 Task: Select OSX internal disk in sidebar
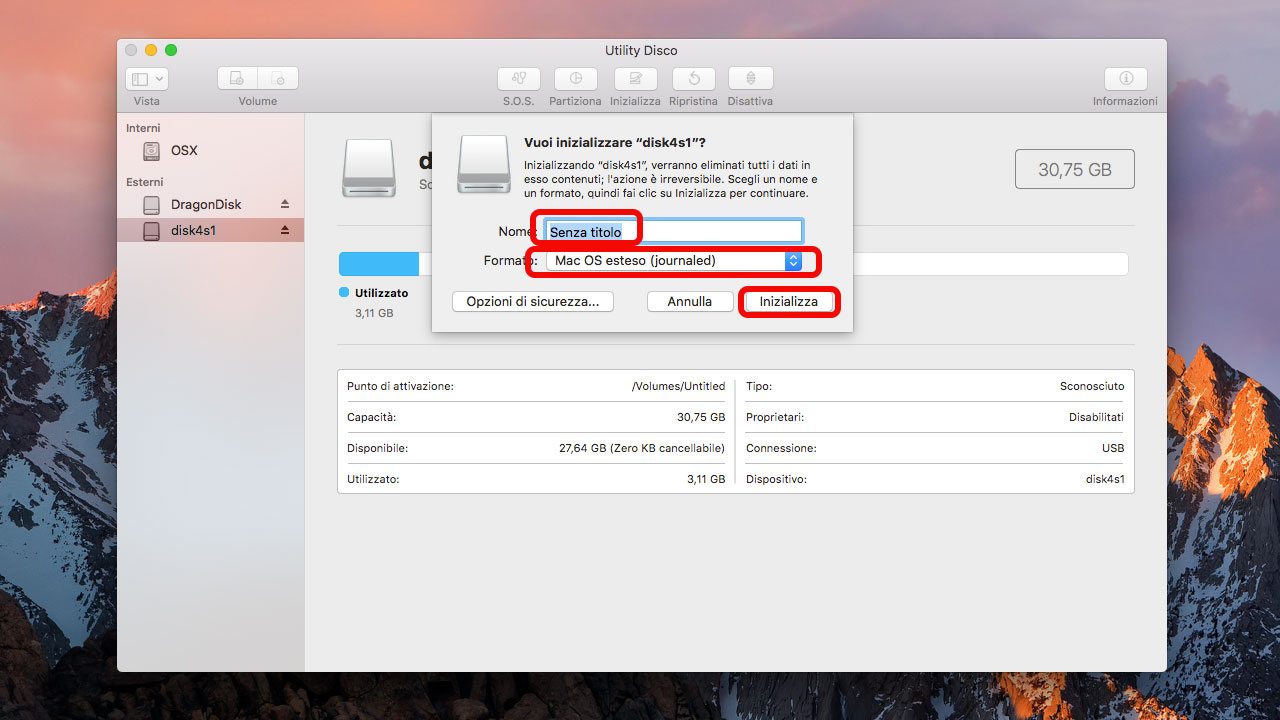184,151
